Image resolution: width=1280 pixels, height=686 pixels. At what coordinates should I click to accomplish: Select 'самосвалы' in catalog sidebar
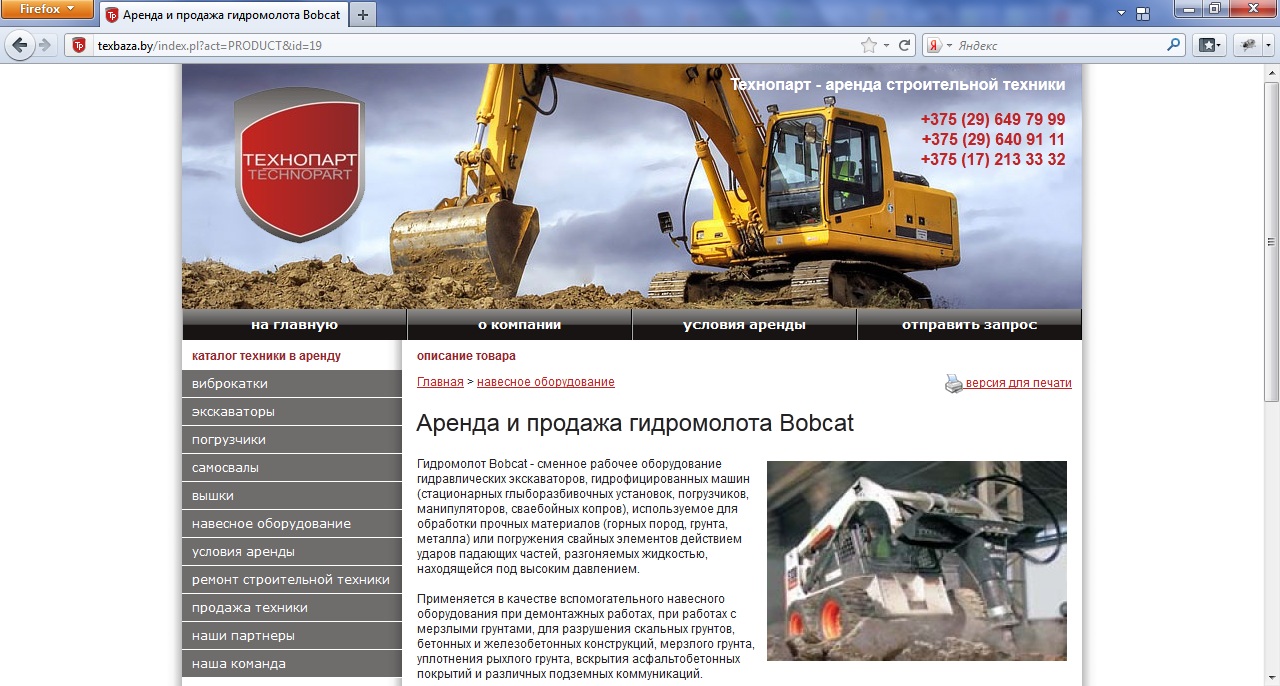(292, 468)
